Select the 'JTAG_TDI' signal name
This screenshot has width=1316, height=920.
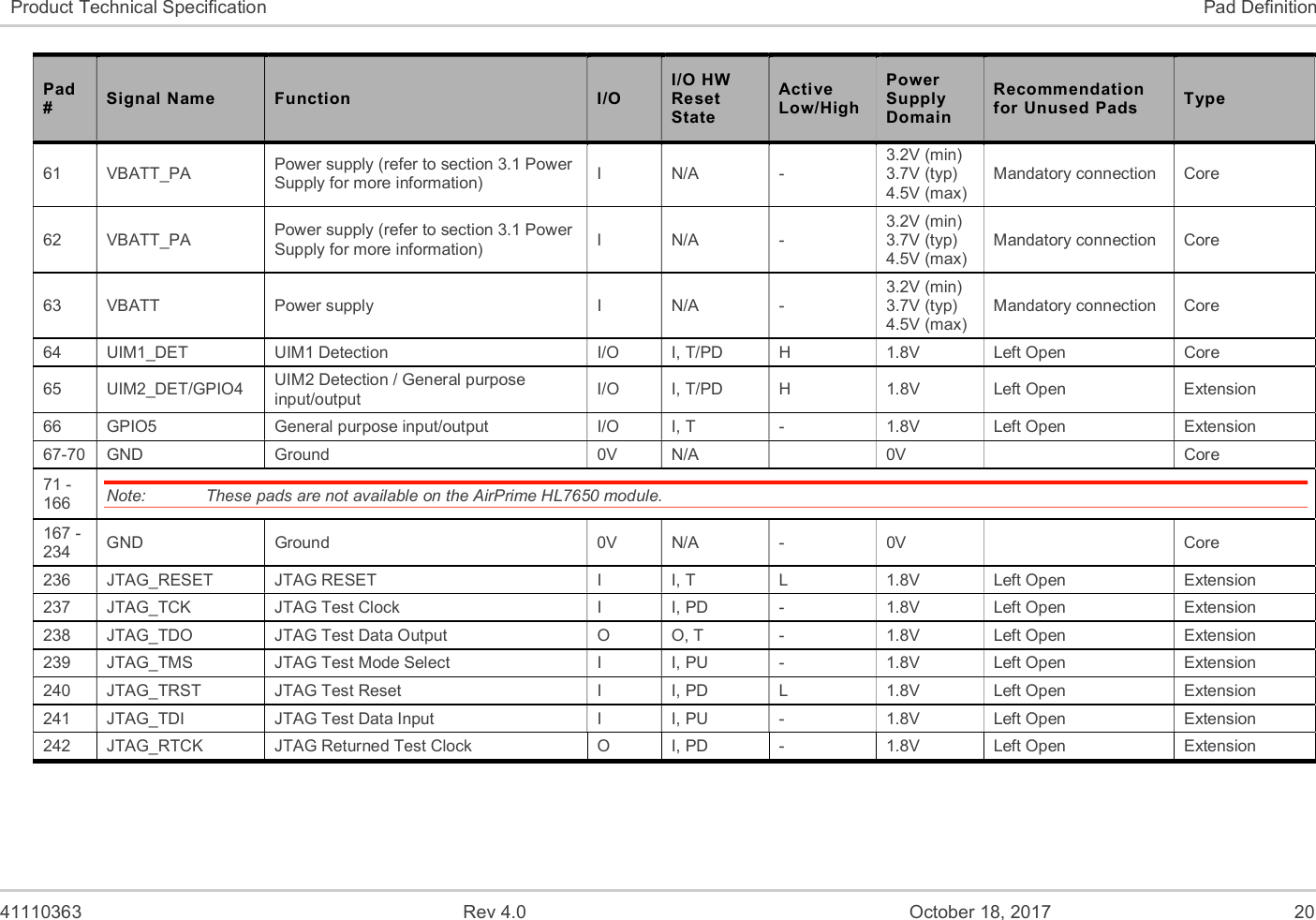tap(145, 719)
